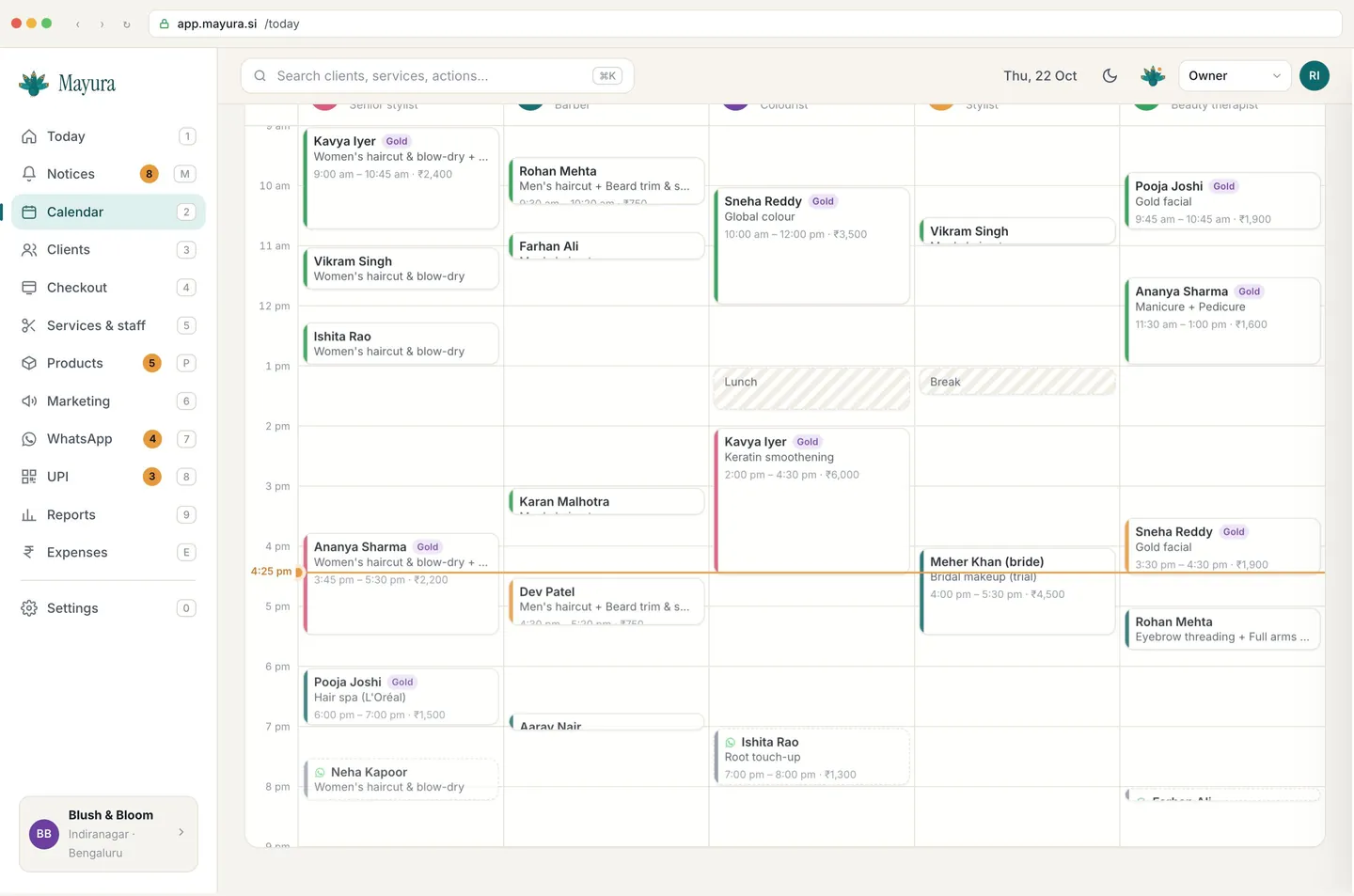Open Pooja Joshi Hair spa appointment
Viewport: 1354px width, 896px height.
tap(401, 697)
